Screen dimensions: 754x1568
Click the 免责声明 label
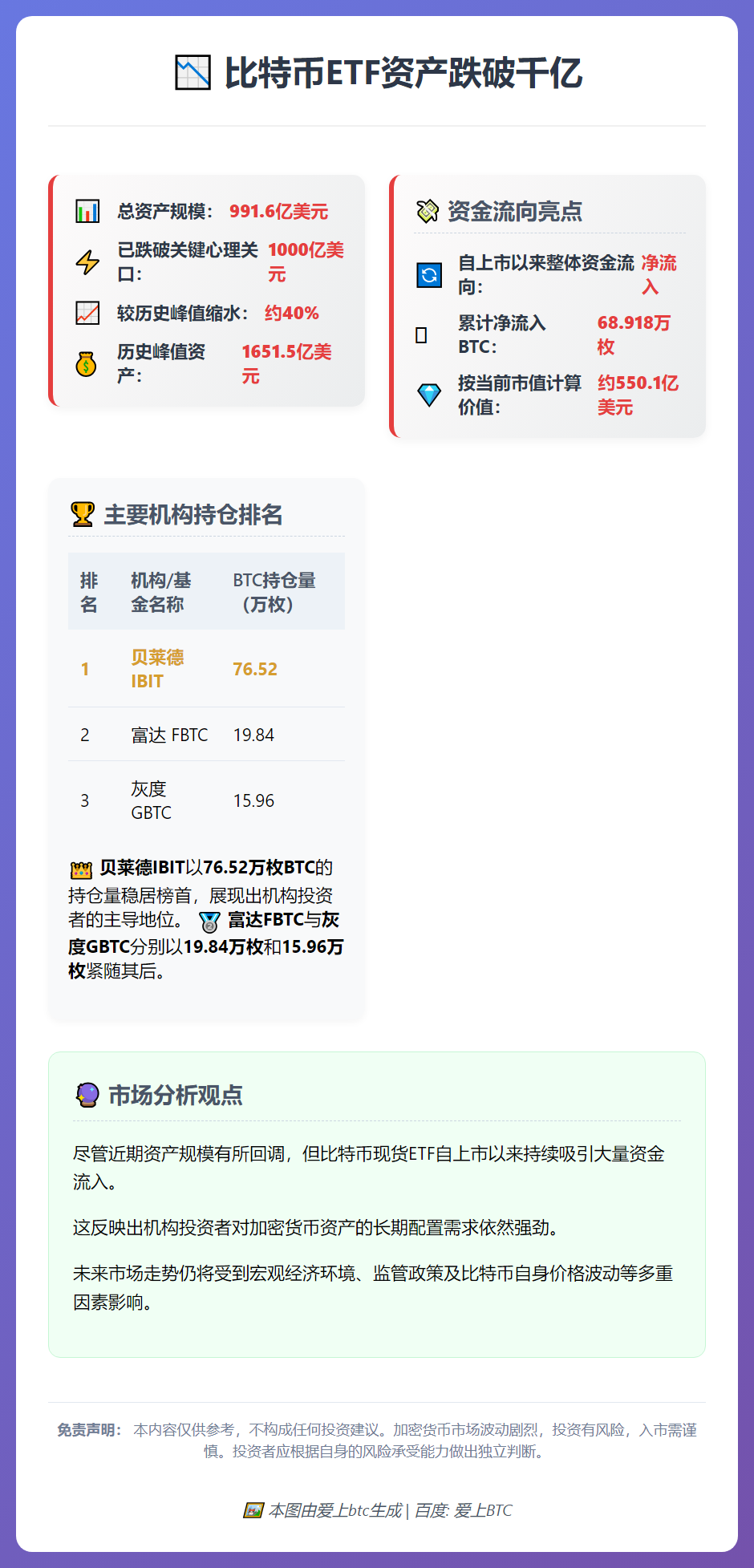point(88,1430)
